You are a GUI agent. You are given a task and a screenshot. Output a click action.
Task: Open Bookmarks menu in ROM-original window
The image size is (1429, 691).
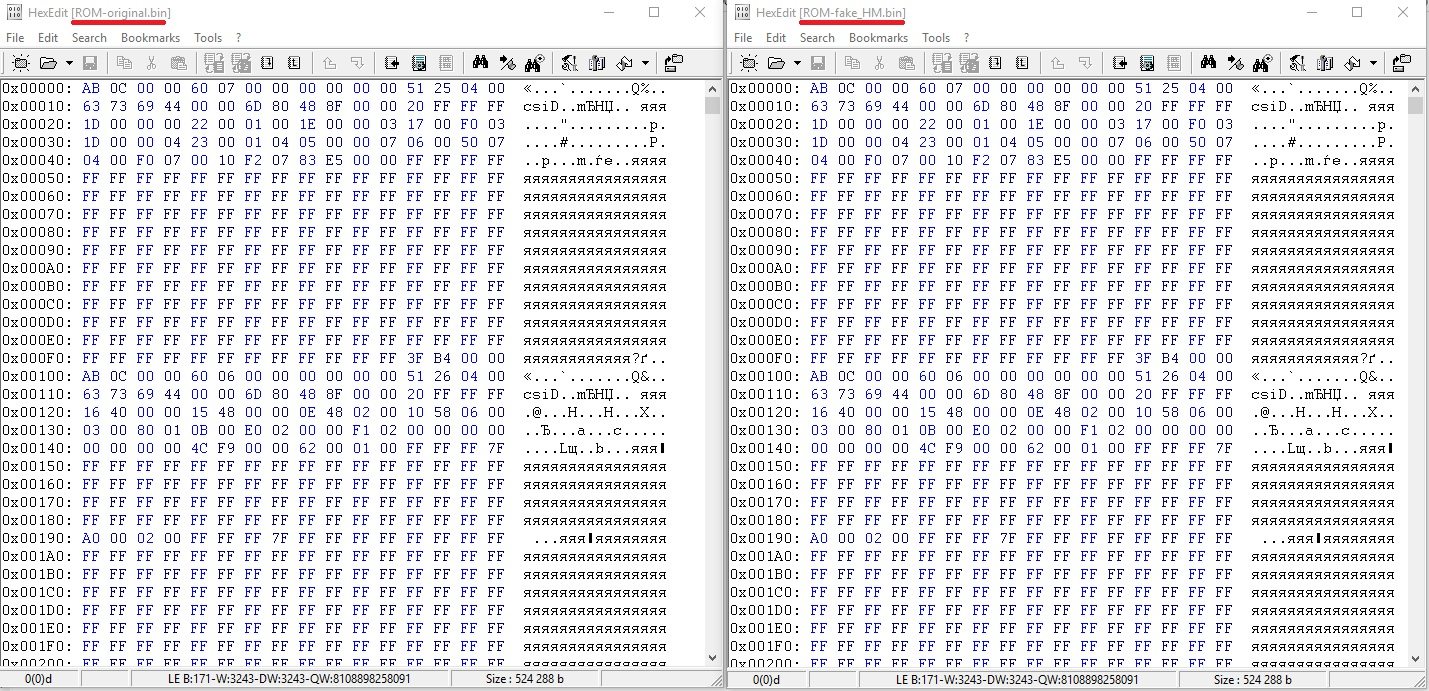point(150,38)
